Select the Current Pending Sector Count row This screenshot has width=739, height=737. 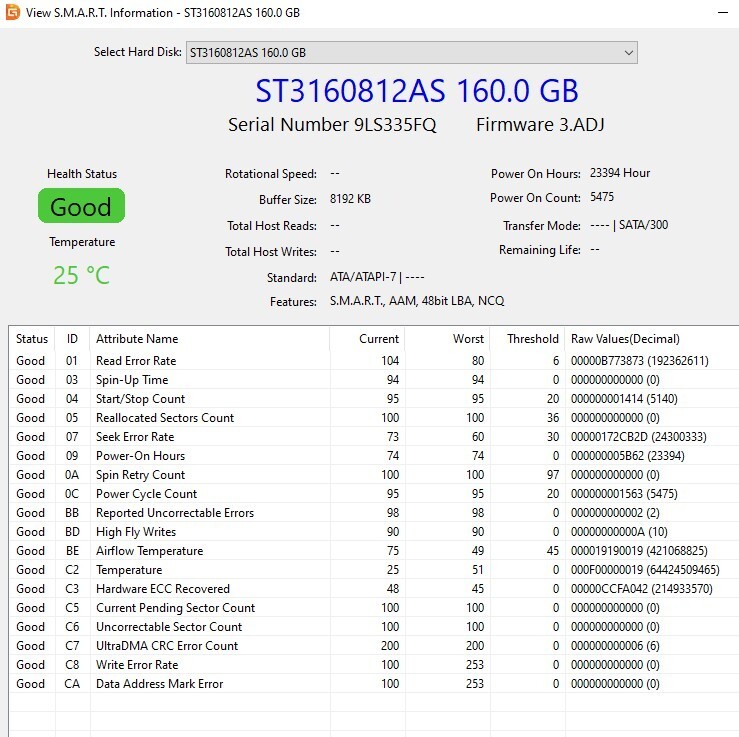[374, 607]
